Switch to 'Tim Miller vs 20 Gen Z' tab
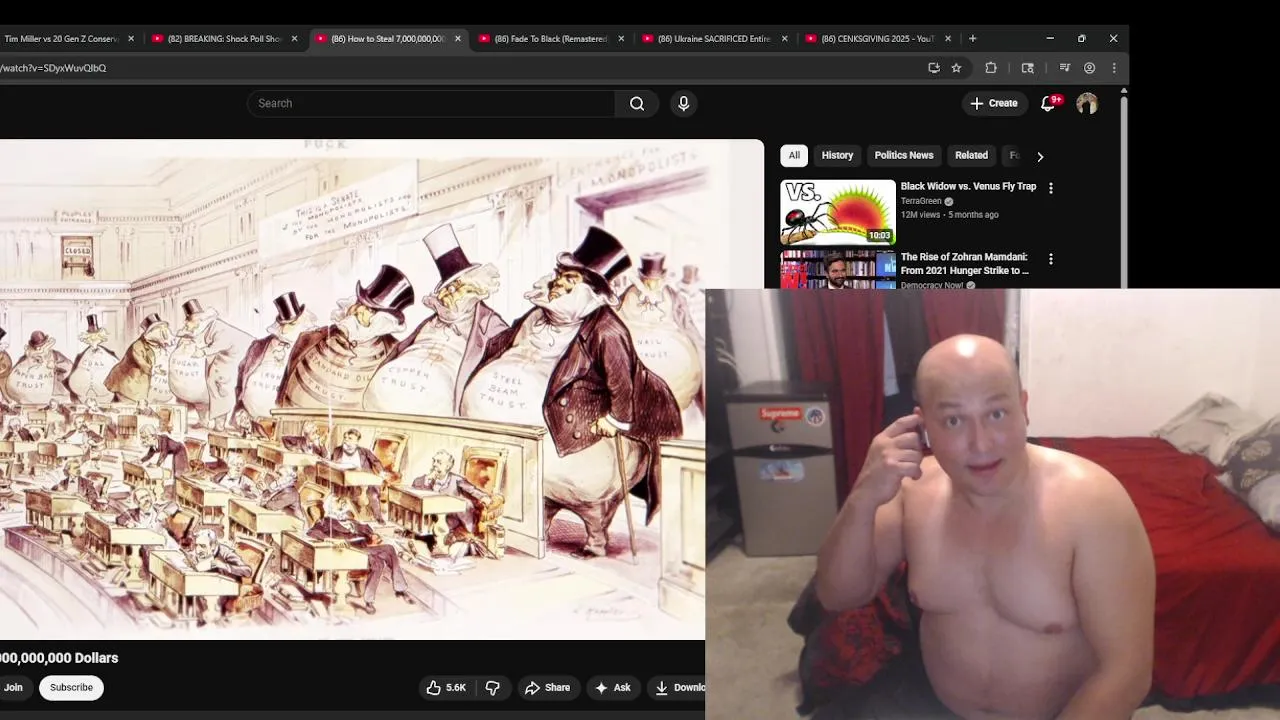1280x720 pixels. click(60, 39)
